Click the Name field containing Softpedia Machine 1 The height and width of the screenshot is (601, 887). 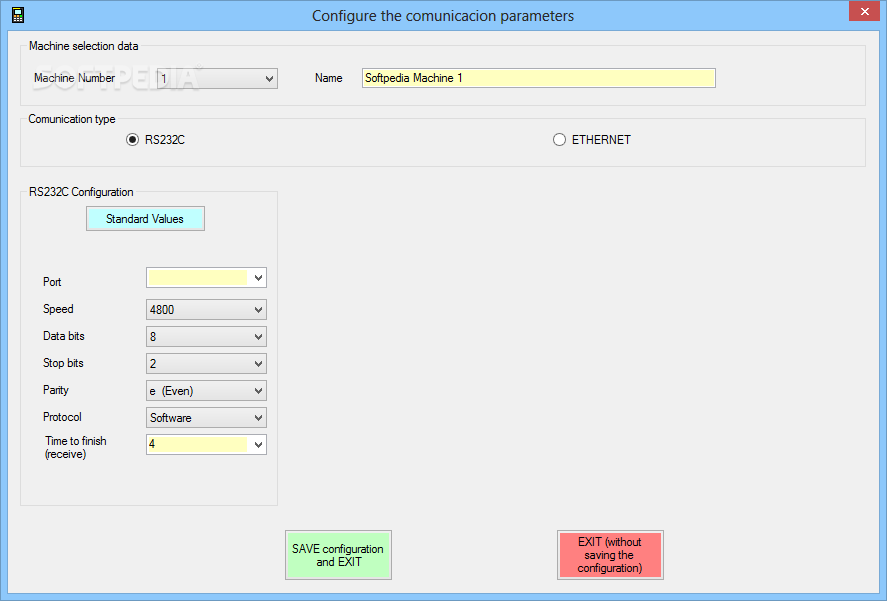coord(539,78)
